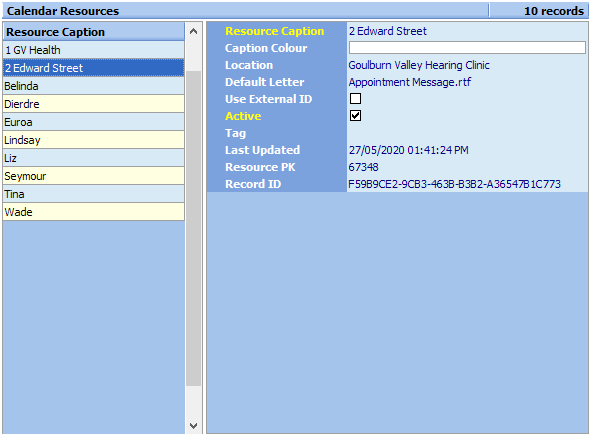591x436 pixels.
Task: Select the 'Belinda' resource row
Action: [x=93, y=86]
